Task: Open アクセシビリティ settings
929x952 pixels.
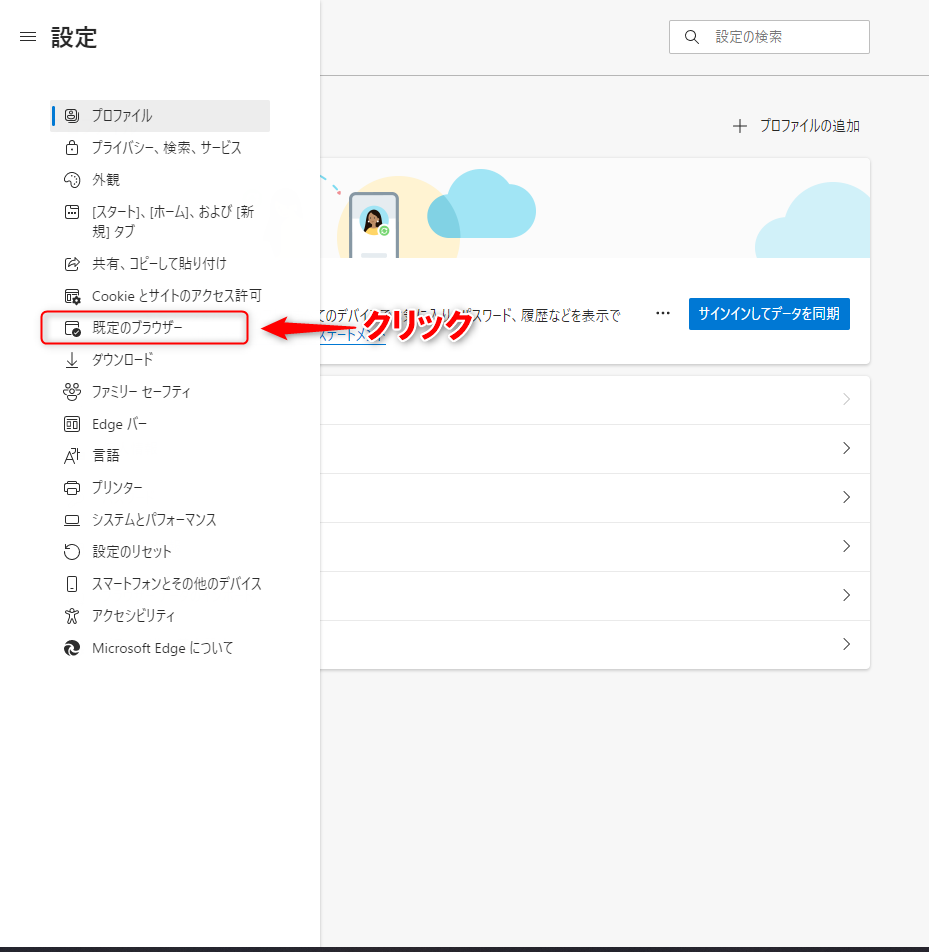Action: (x=133, y=616)
